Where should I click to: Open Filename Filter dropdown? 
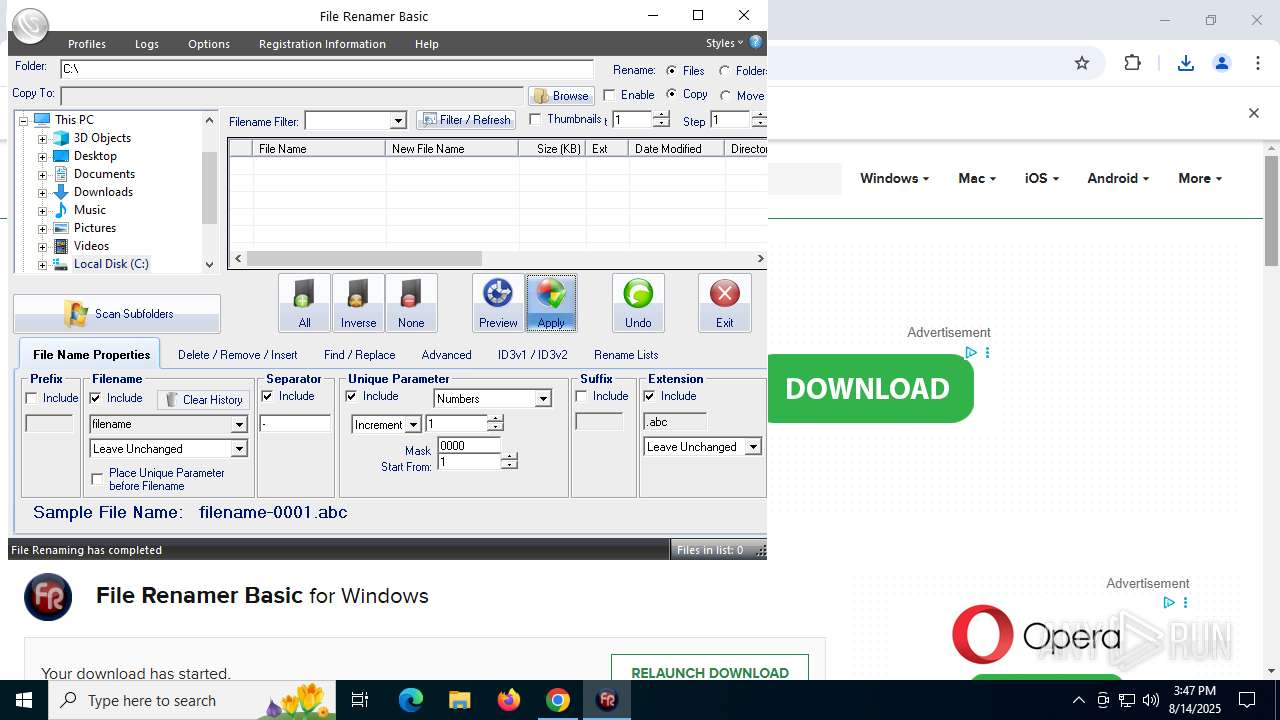397,121
